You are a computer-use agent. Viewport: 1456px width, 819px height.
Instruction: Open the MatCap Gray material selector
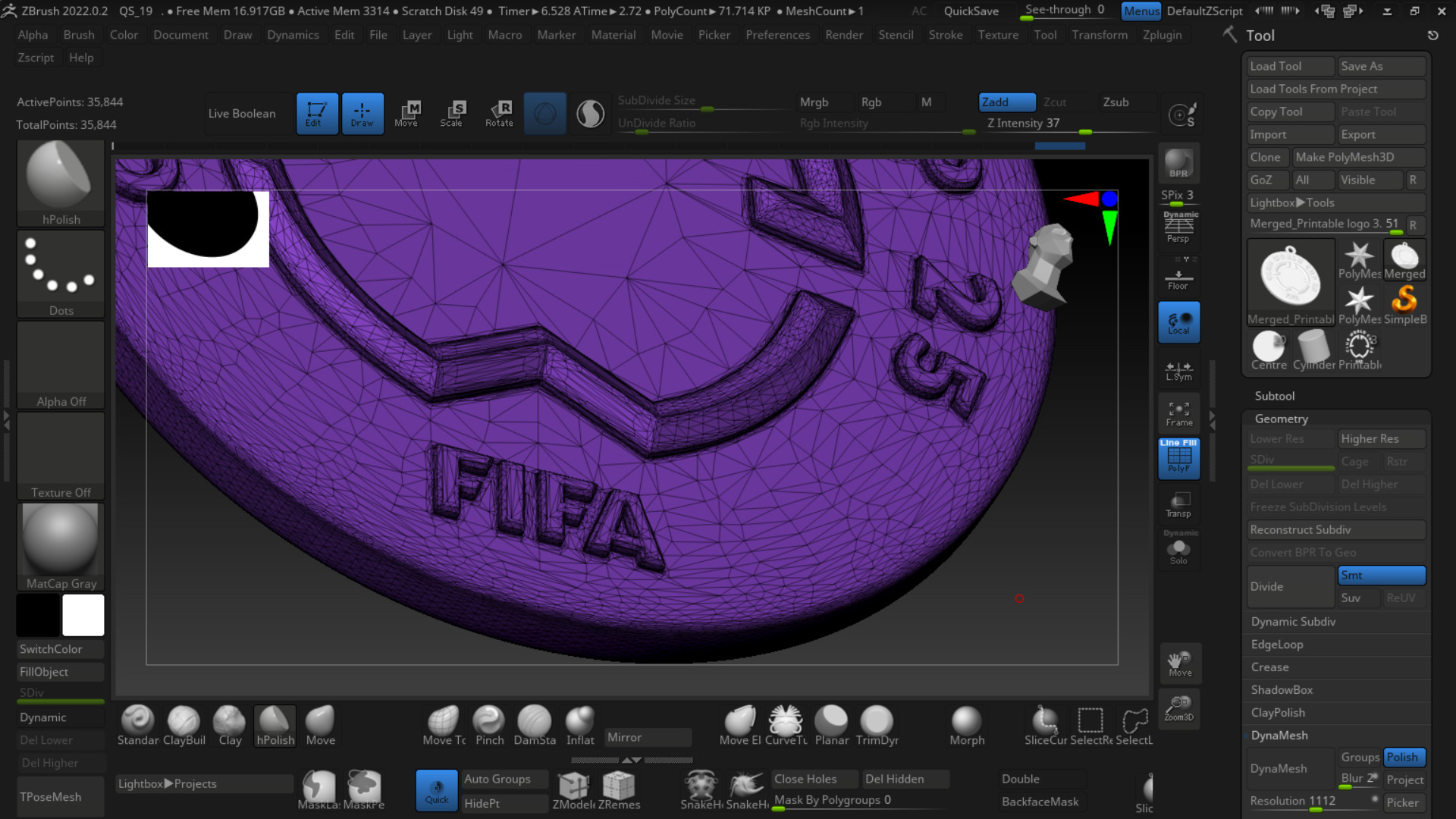click(61, 547)
